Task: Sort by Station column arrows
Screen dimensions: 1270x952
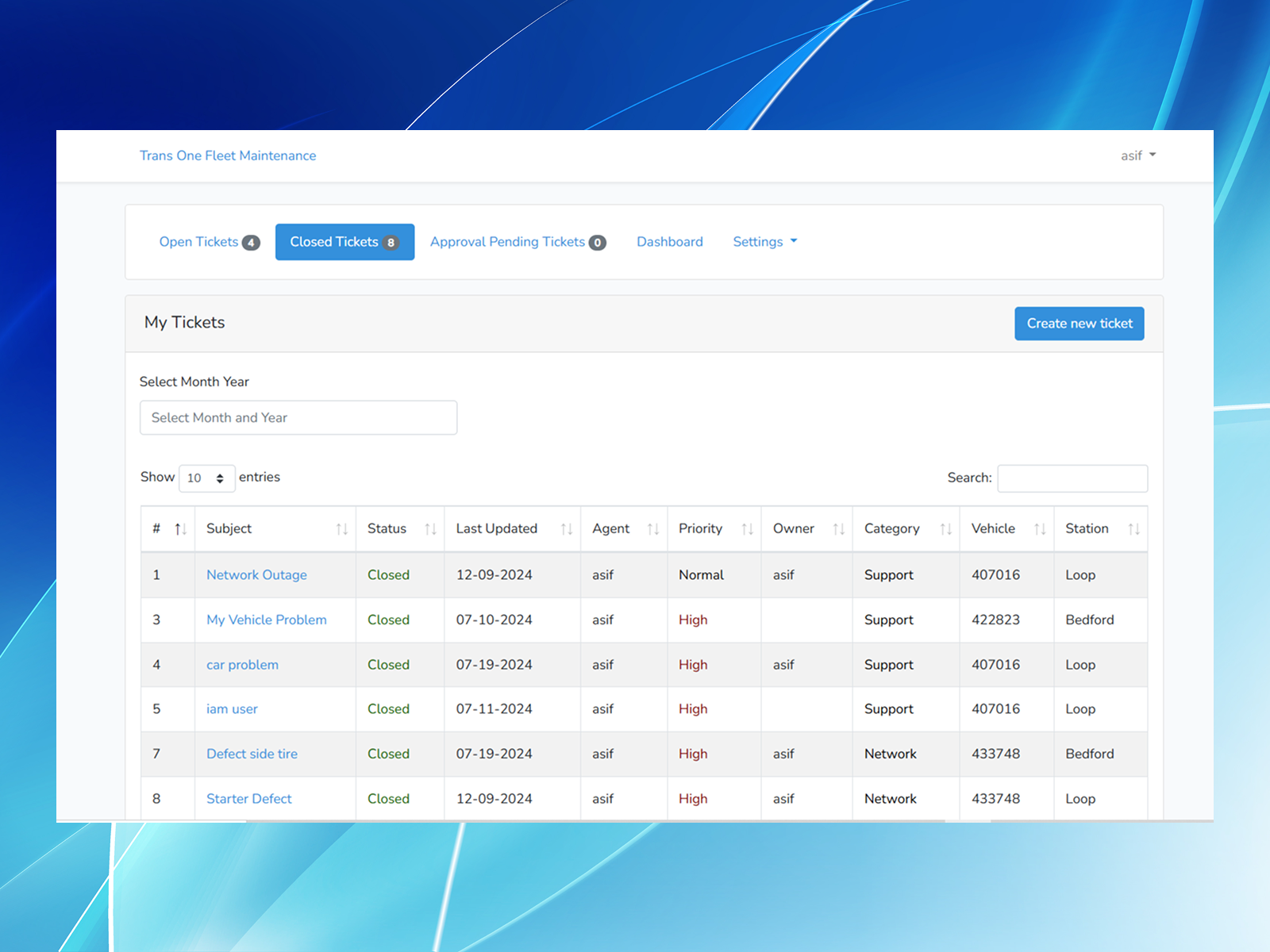Action: coord(1133,529)
